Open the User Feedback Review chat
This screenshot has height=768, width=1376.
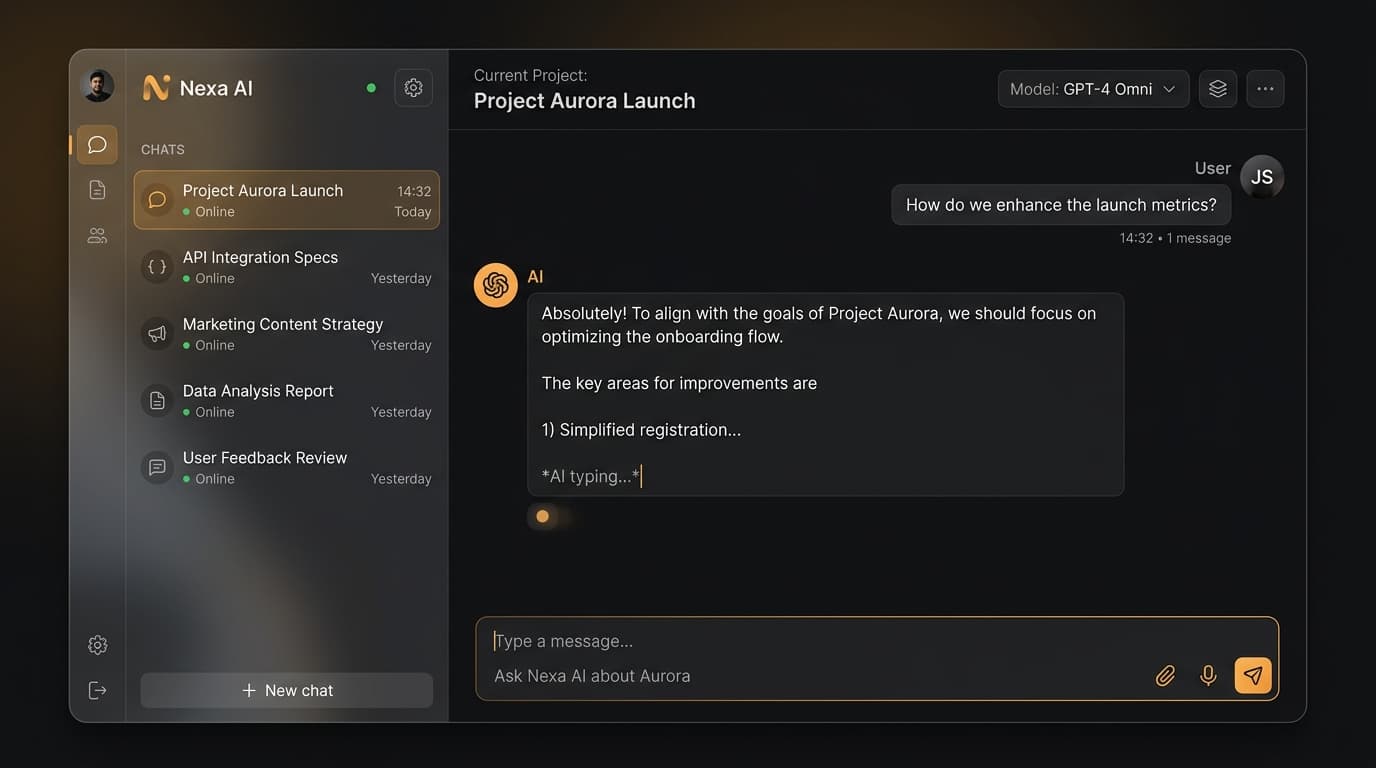(x=286, y=468)
